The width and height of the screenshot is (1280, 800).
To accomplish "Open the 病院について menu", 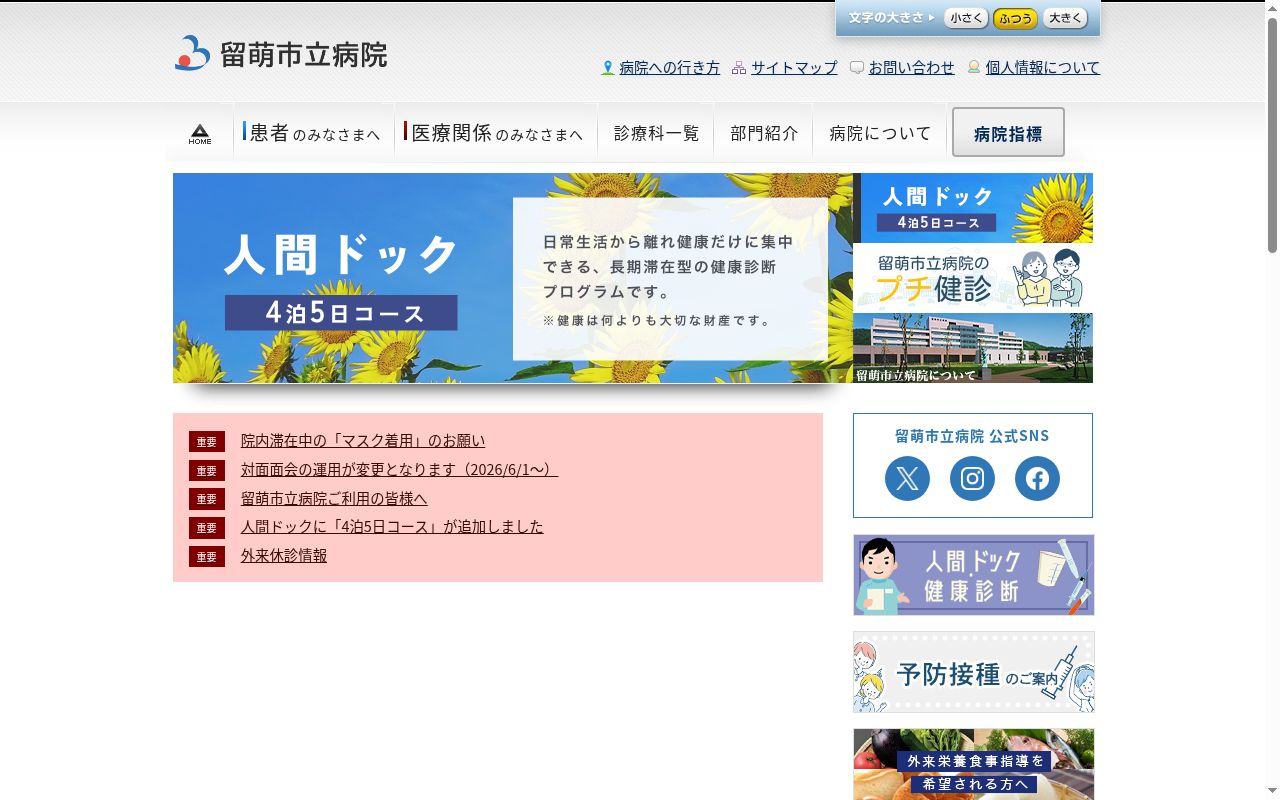I will click(x=880, y=132).
